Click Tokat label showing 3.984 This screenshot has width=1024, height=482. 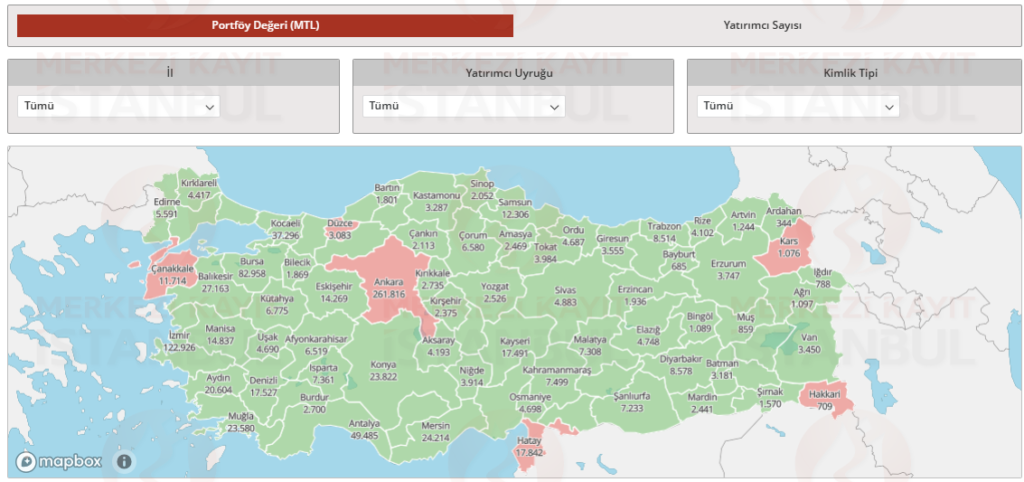(546, 253)
